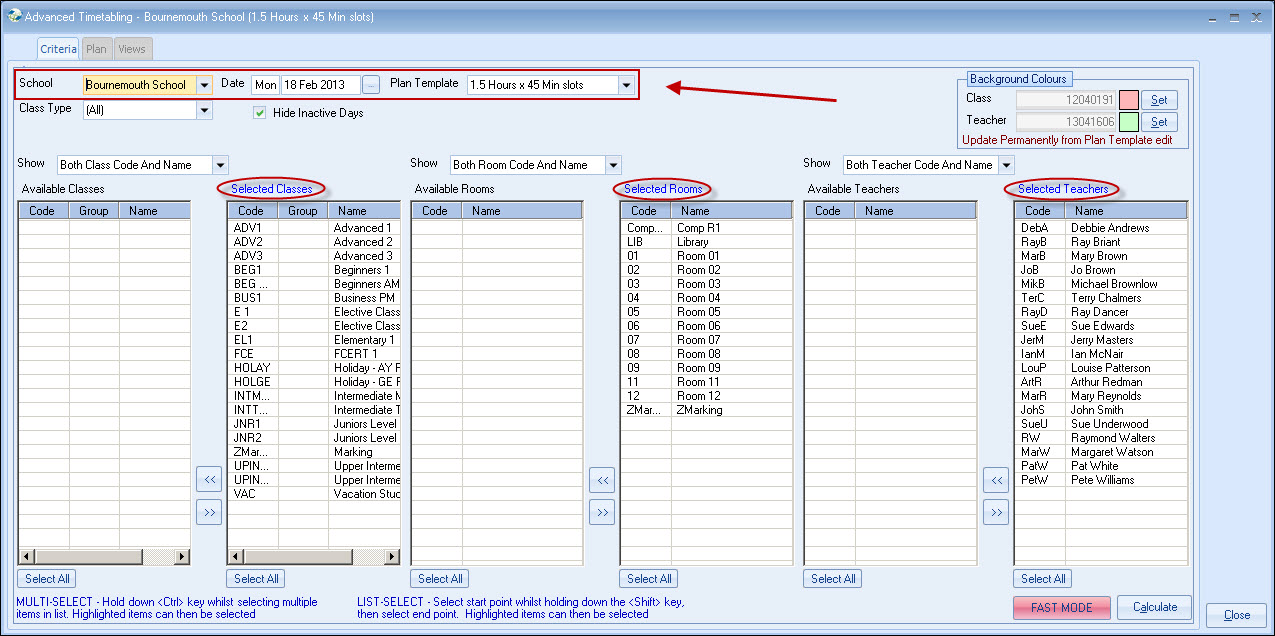Move classes left with << button
Viewport: 1275px width, 636px height.
pos(209,479)
